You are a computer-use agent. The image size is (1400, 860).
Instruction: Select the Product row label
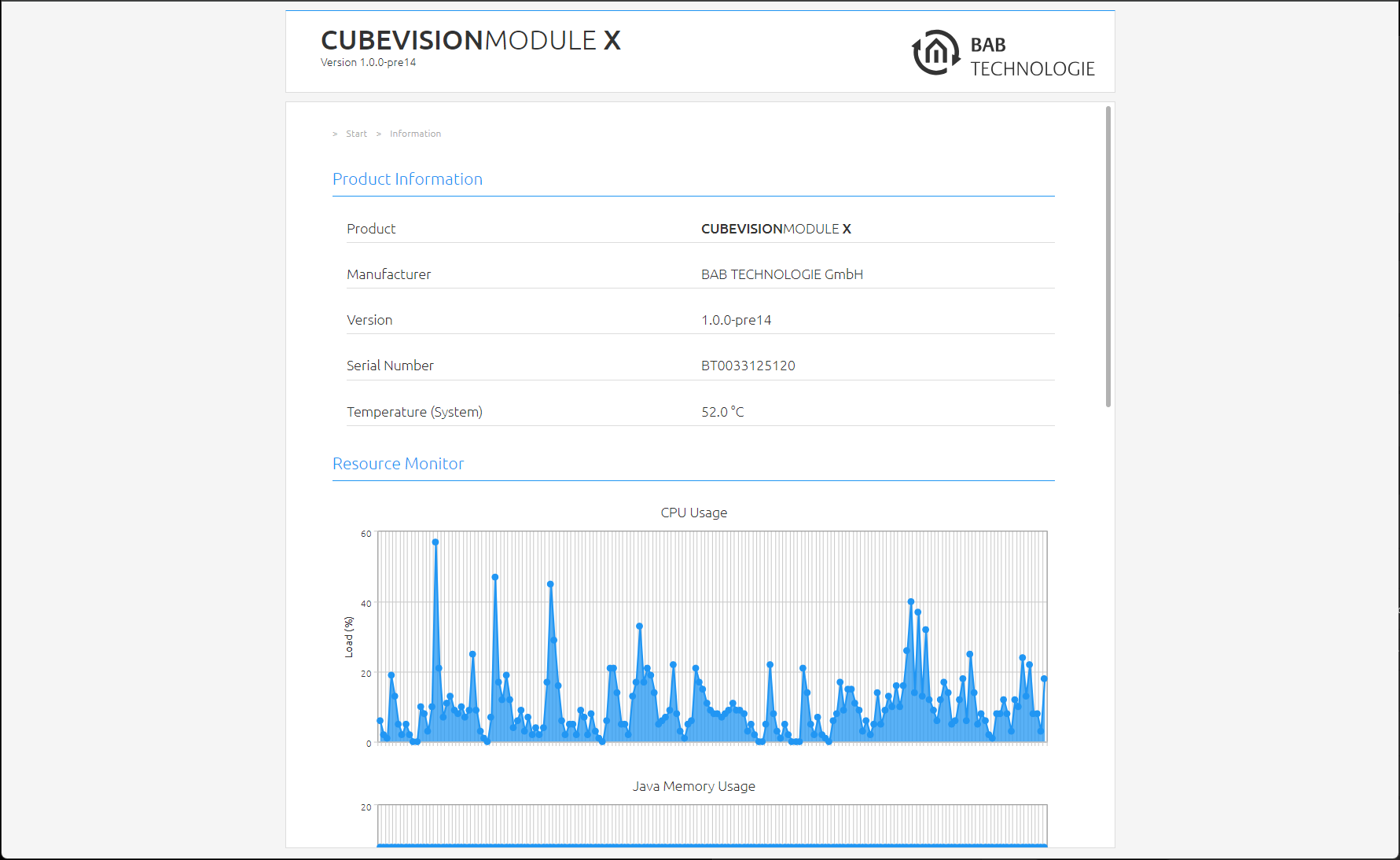(371, 229)
